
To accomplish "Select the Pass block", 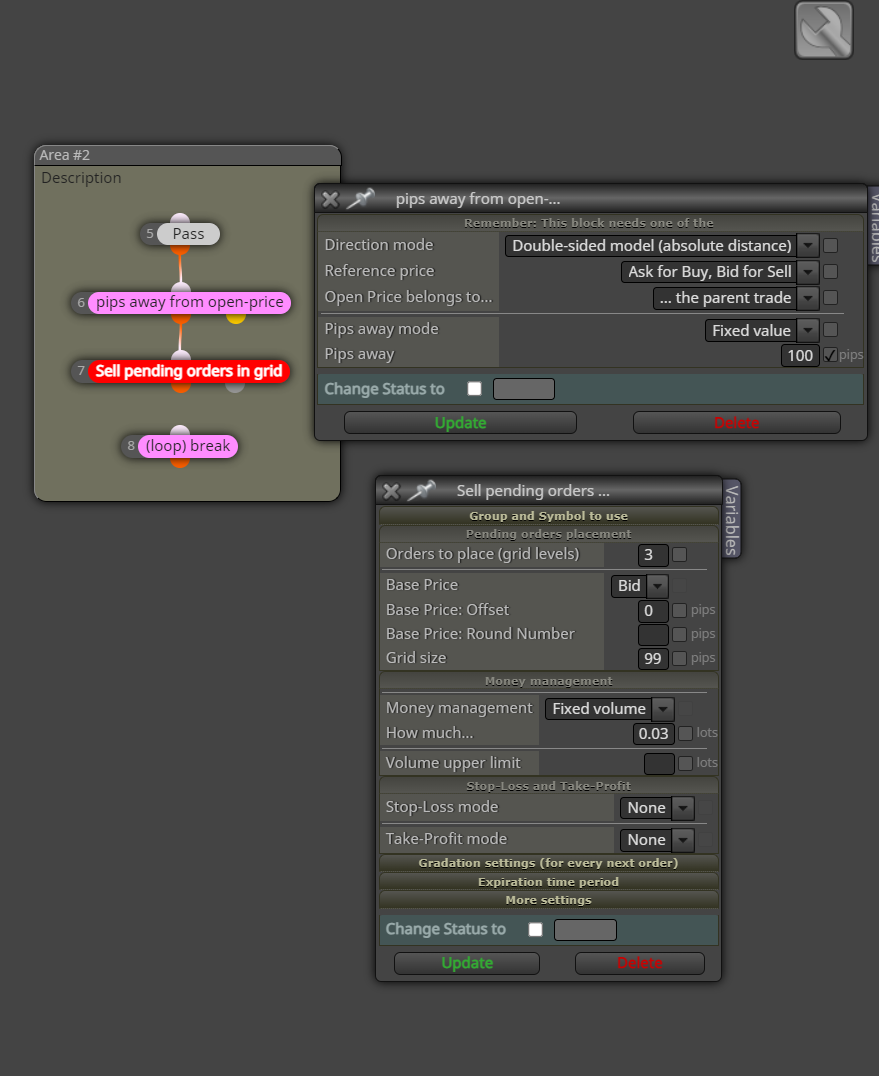I will tap(188, 234).
